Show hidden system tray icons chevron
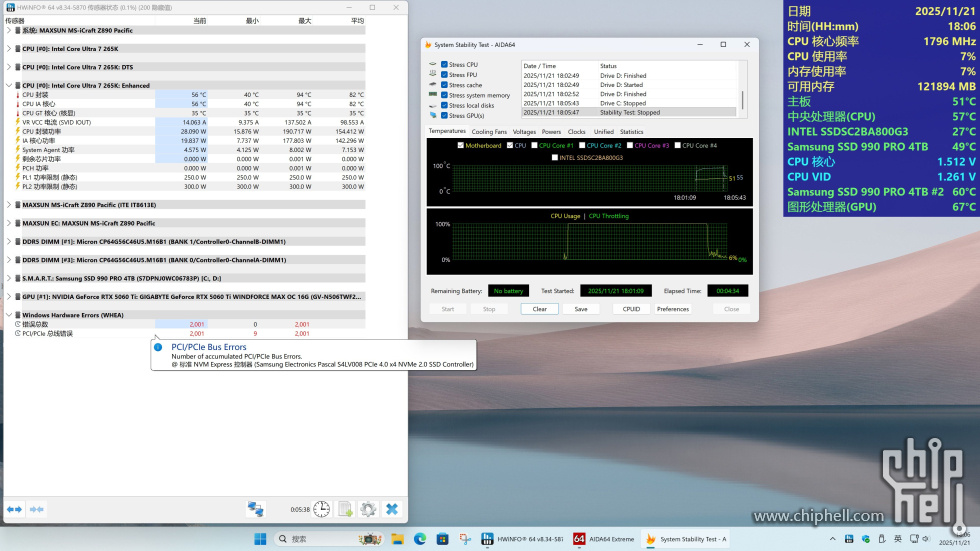 click(x=832, y=539)
